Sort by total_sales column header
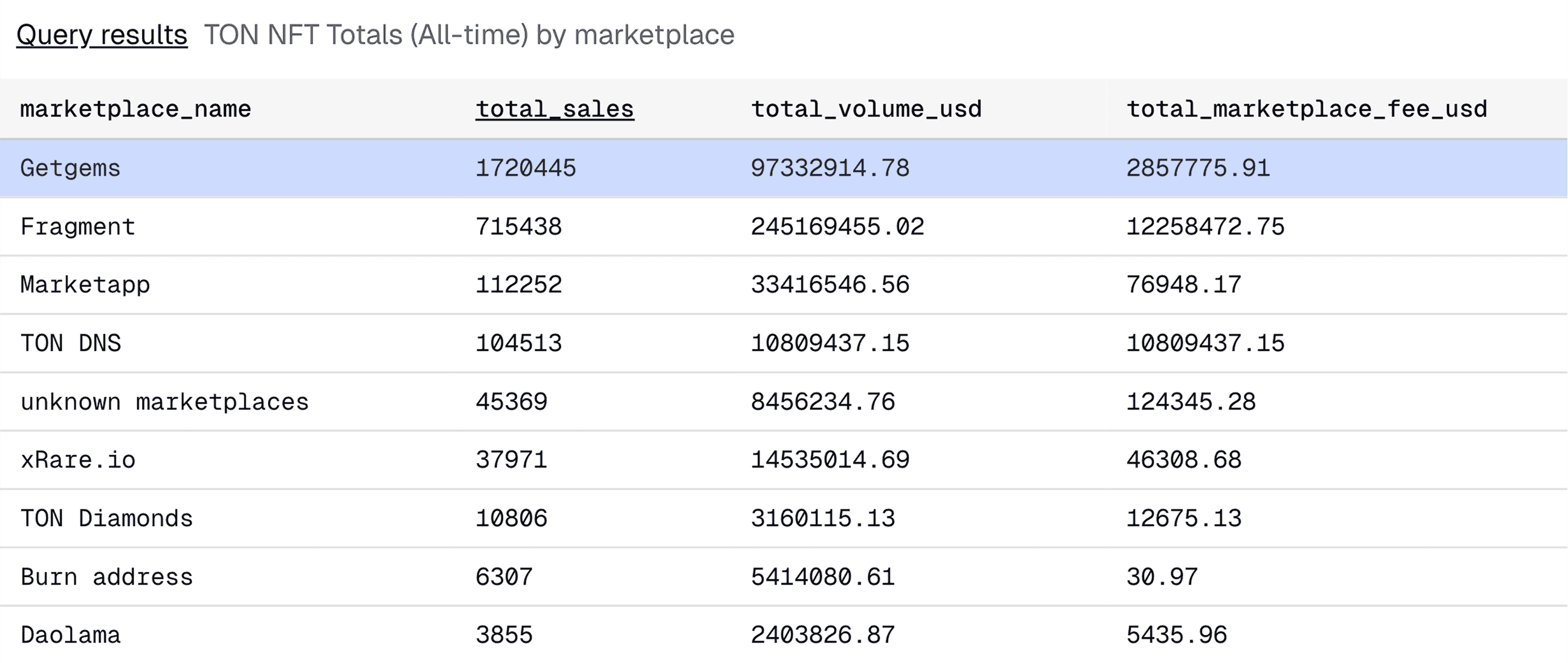The image size is (1568, 663). tap(554, 109)
